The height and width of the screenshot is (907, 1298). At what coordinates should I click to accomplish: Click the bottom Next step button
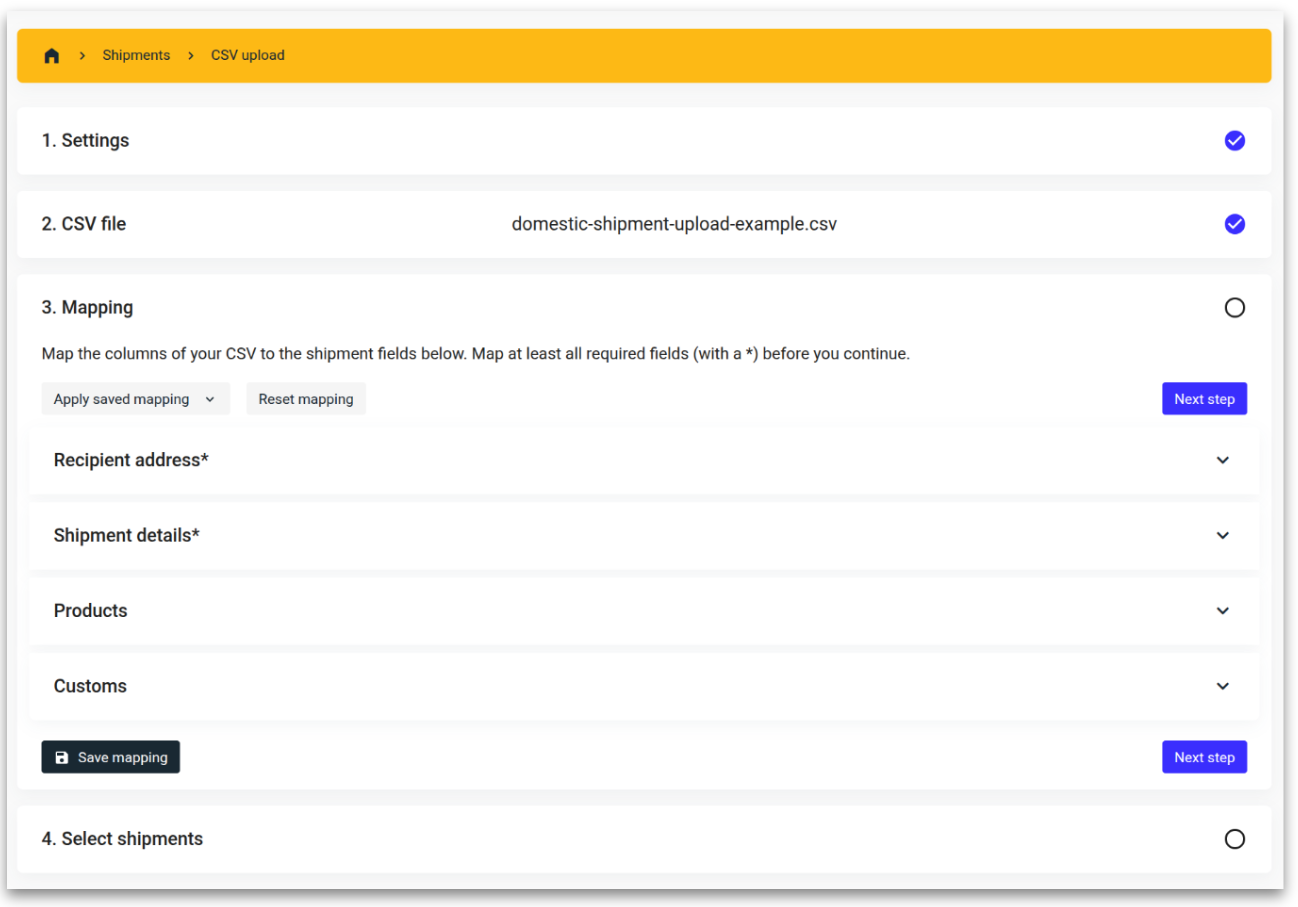tap(1204, 757)
